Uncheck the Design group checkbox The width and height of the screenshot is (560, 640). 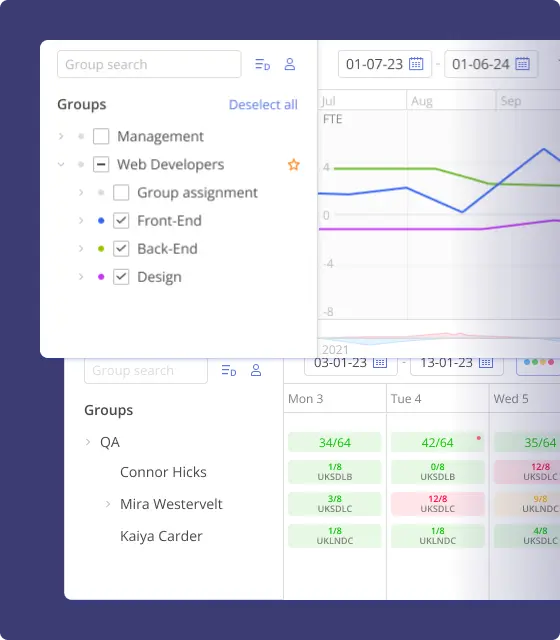(x=121, y=277)
